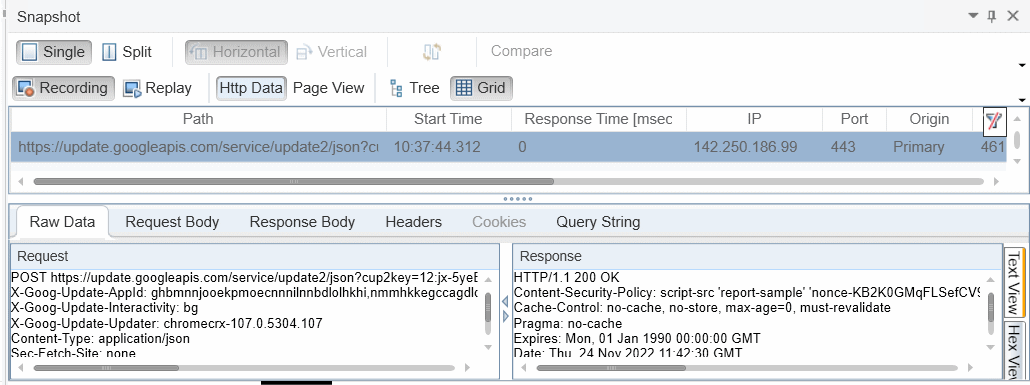The width and height of the screenshot is (1030, 385).
Task: Expand the second toolbar overflow arrow
Action: 1022,100
